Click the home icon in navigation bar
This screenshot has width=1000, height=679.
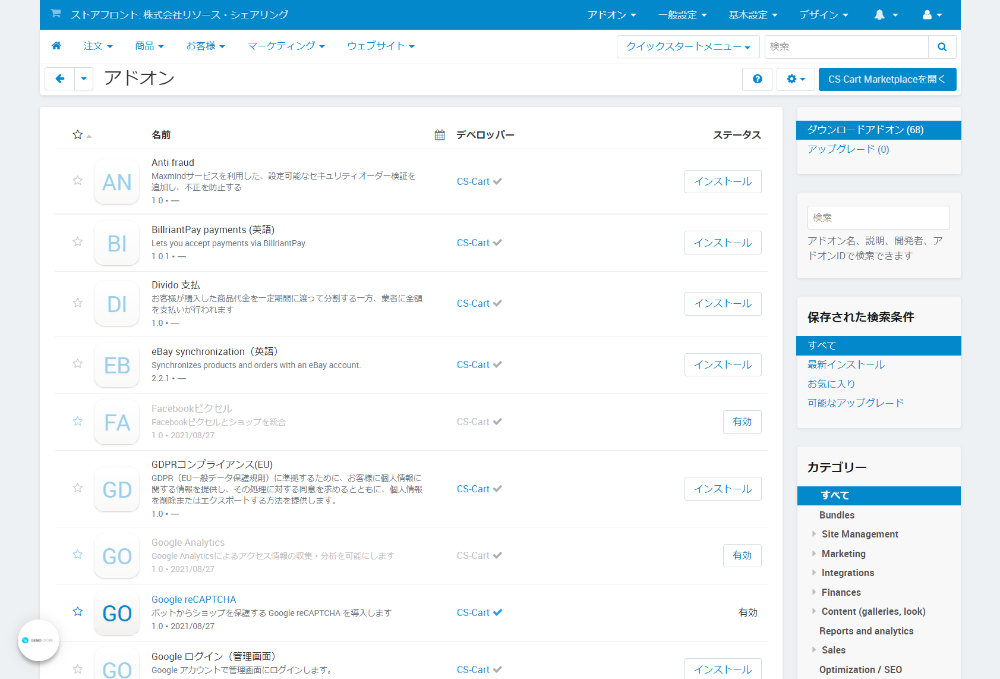(56, 46)
